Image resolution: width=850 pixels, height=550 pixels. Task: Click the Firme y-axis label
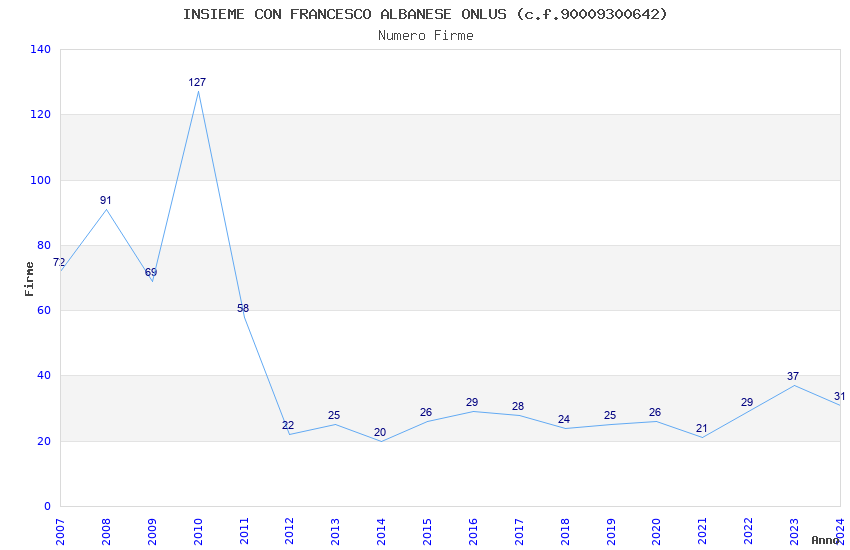tap(29, 279)
